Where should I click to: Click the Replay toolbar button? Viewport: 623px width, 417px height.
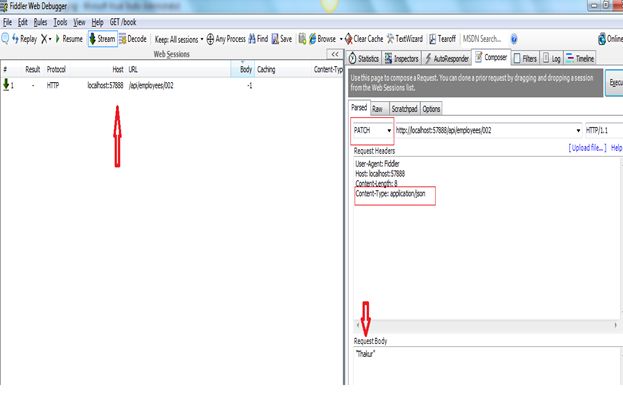[24, 39]
